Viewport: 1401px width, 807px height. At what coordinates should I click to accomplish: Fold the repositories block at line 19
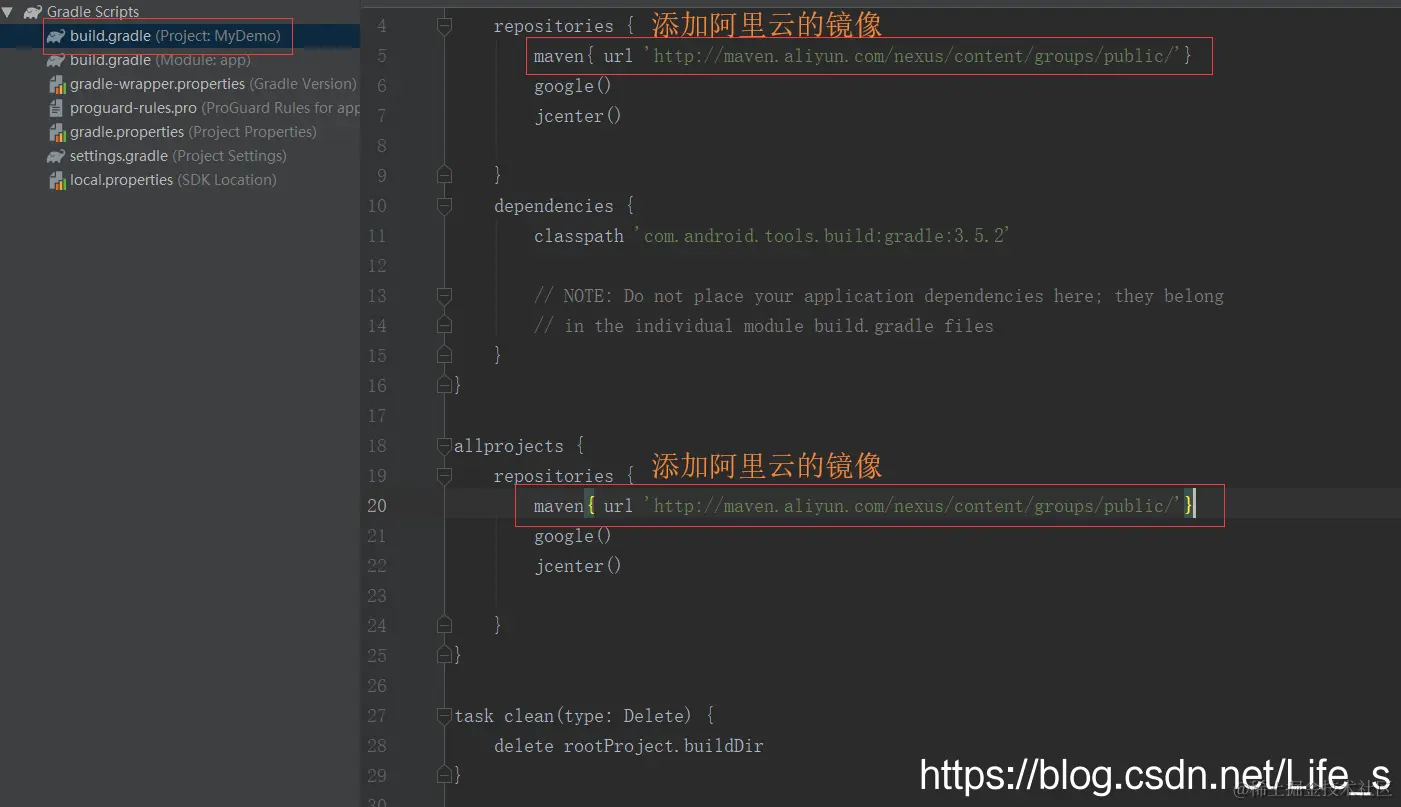coord(444,476)
